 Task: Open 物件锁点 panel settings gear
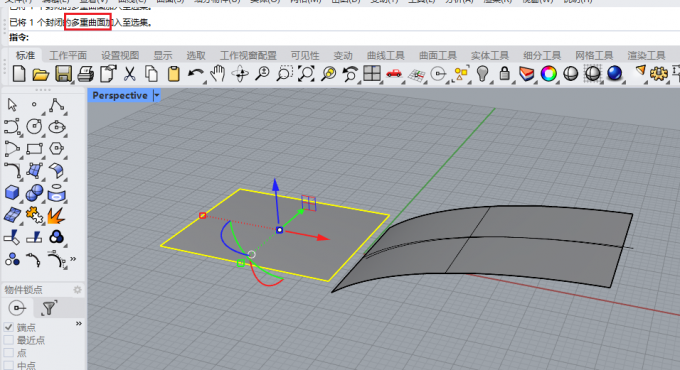77,289
